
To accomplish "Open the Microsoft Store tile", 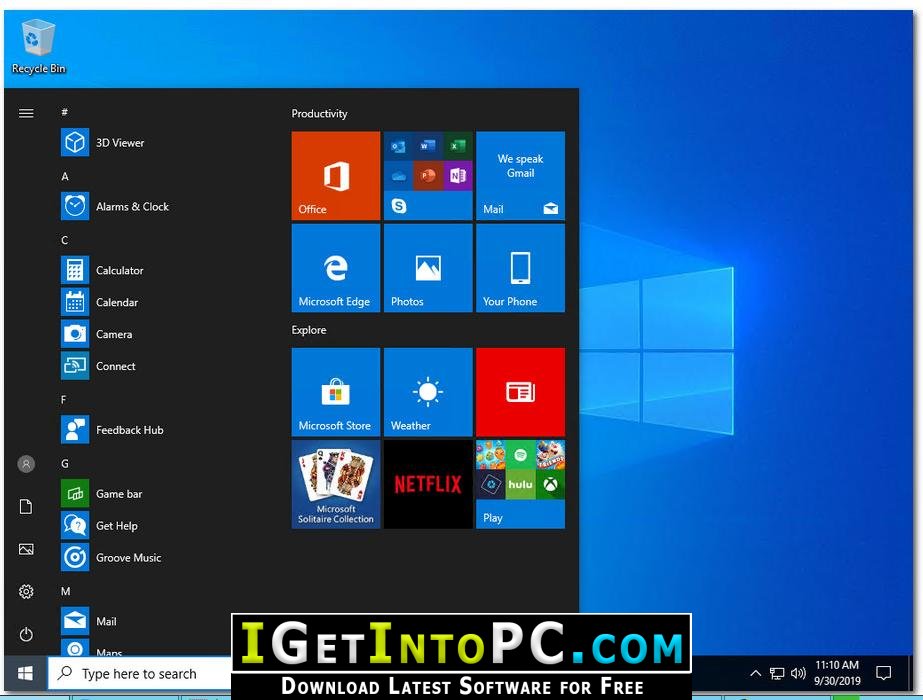I will click(336, 392).
